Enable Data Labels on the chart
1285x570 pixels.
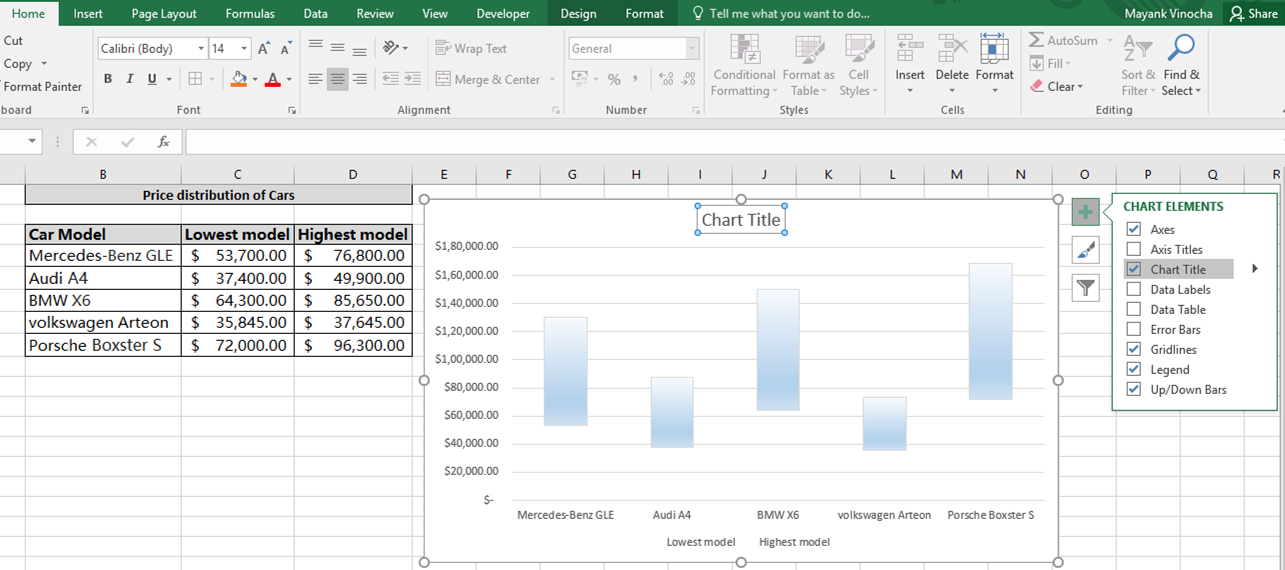(x=1134, y=289)
